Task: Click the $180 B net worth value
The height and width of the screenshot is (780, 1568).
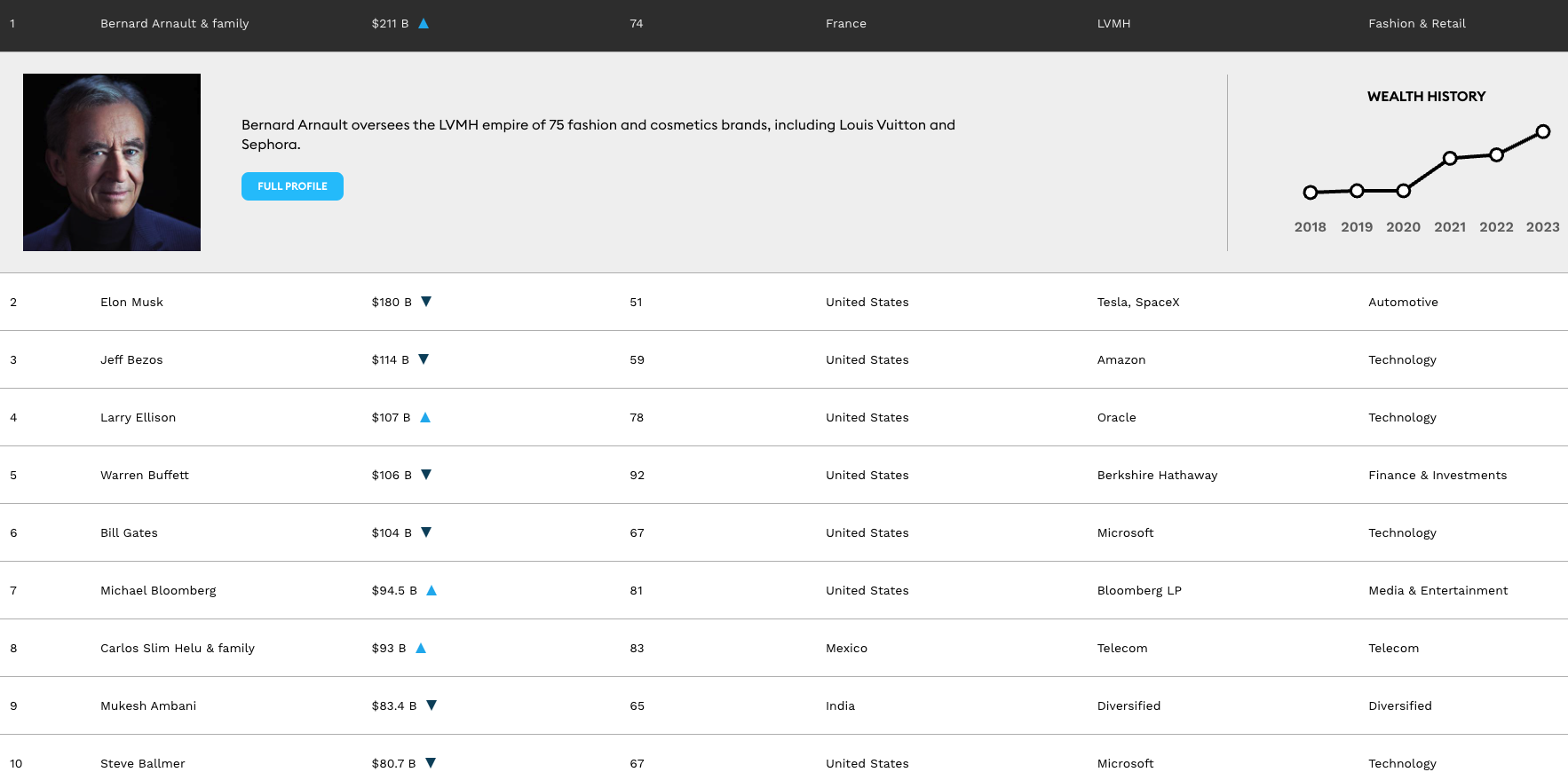Action: point(392,302)
